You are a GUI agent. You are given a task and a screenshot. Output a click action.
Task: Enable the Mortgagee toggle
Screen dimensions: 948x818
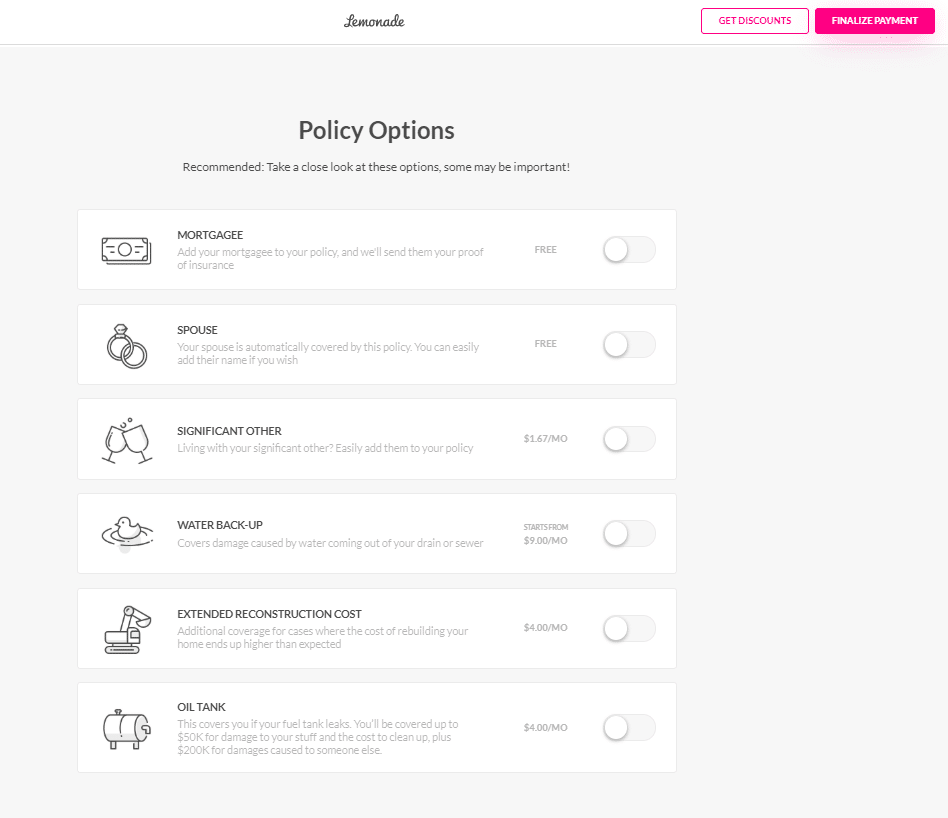(629, 250)
